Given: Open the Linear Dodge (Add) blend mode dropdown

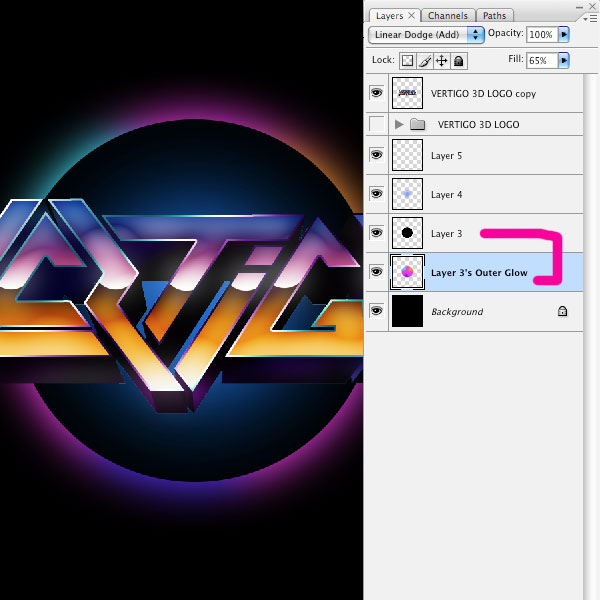Looking at the screenshot, I should click(x=426, y=35).
